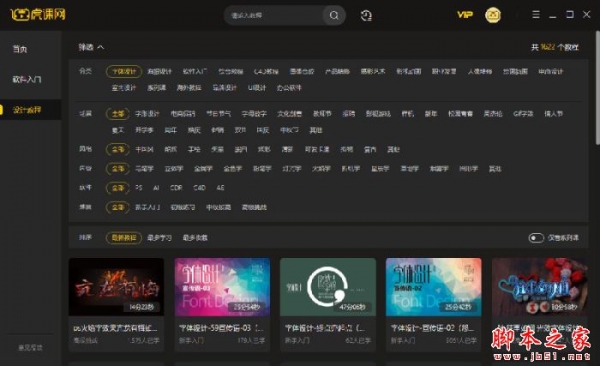The height and width of the screenshot is (366, 600).
Task: Select the 金属字 font type filter
Action: tap(203, 168)
